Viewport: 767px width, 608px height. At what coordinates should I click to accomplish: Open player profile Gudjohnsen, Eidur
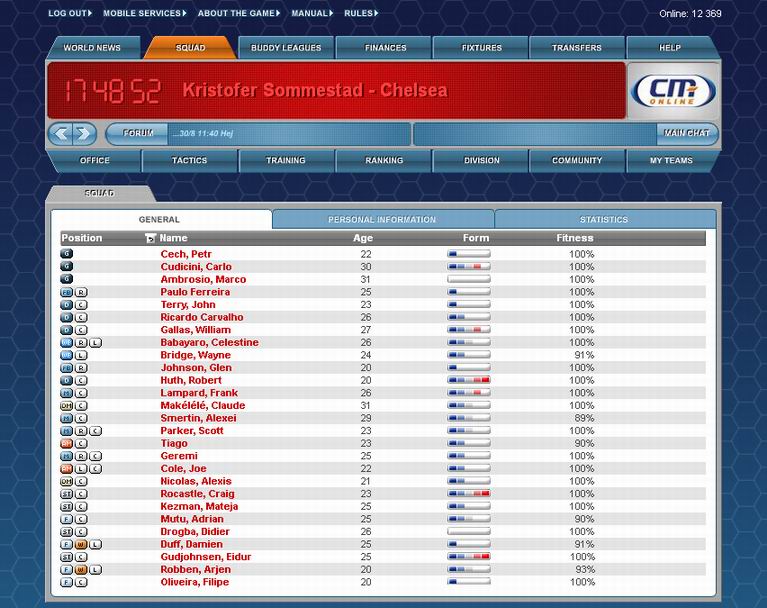point(205,557)
